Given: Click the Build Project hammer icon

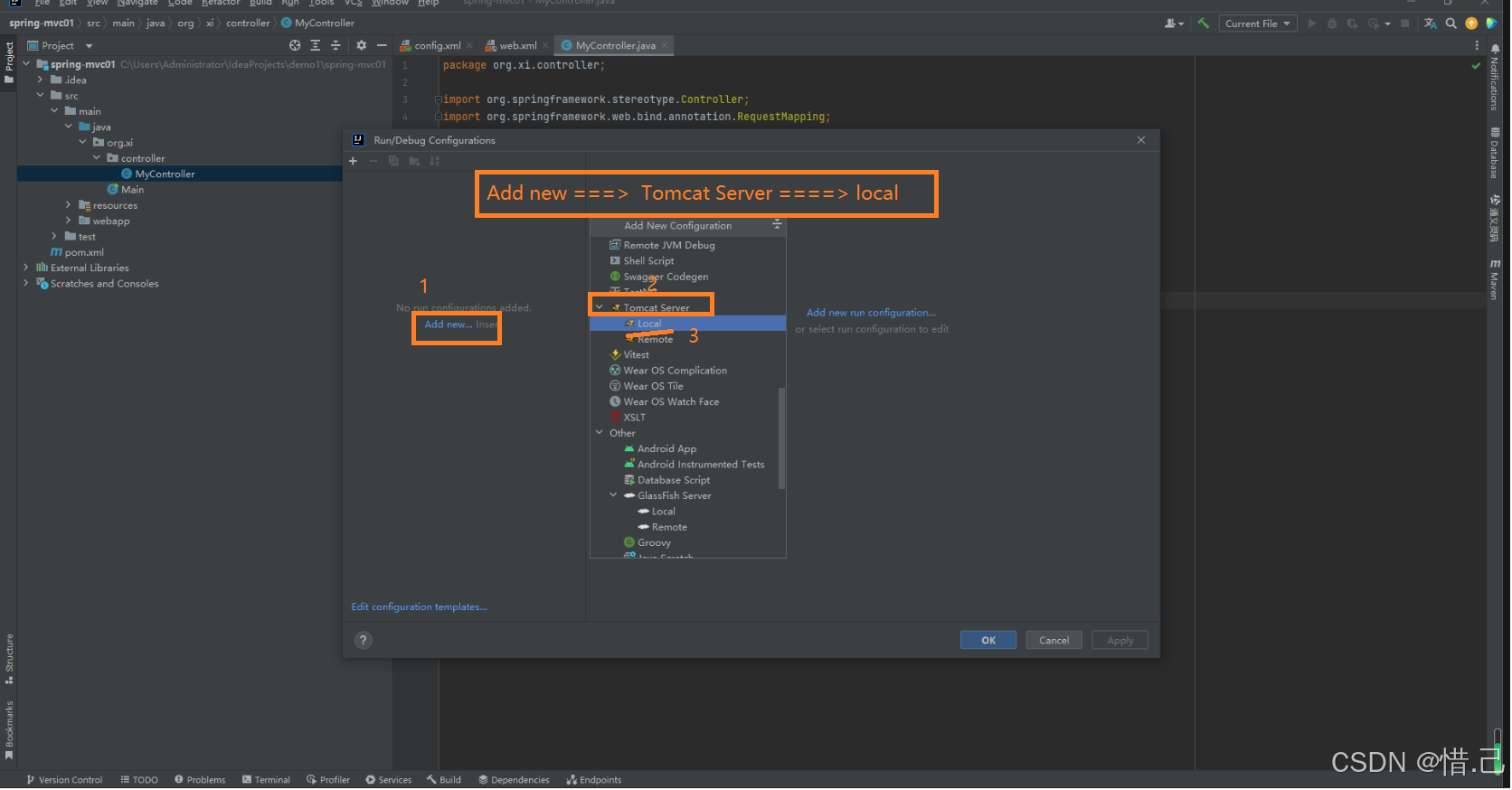Looking at the screenshot, I should pos(1204,24).
